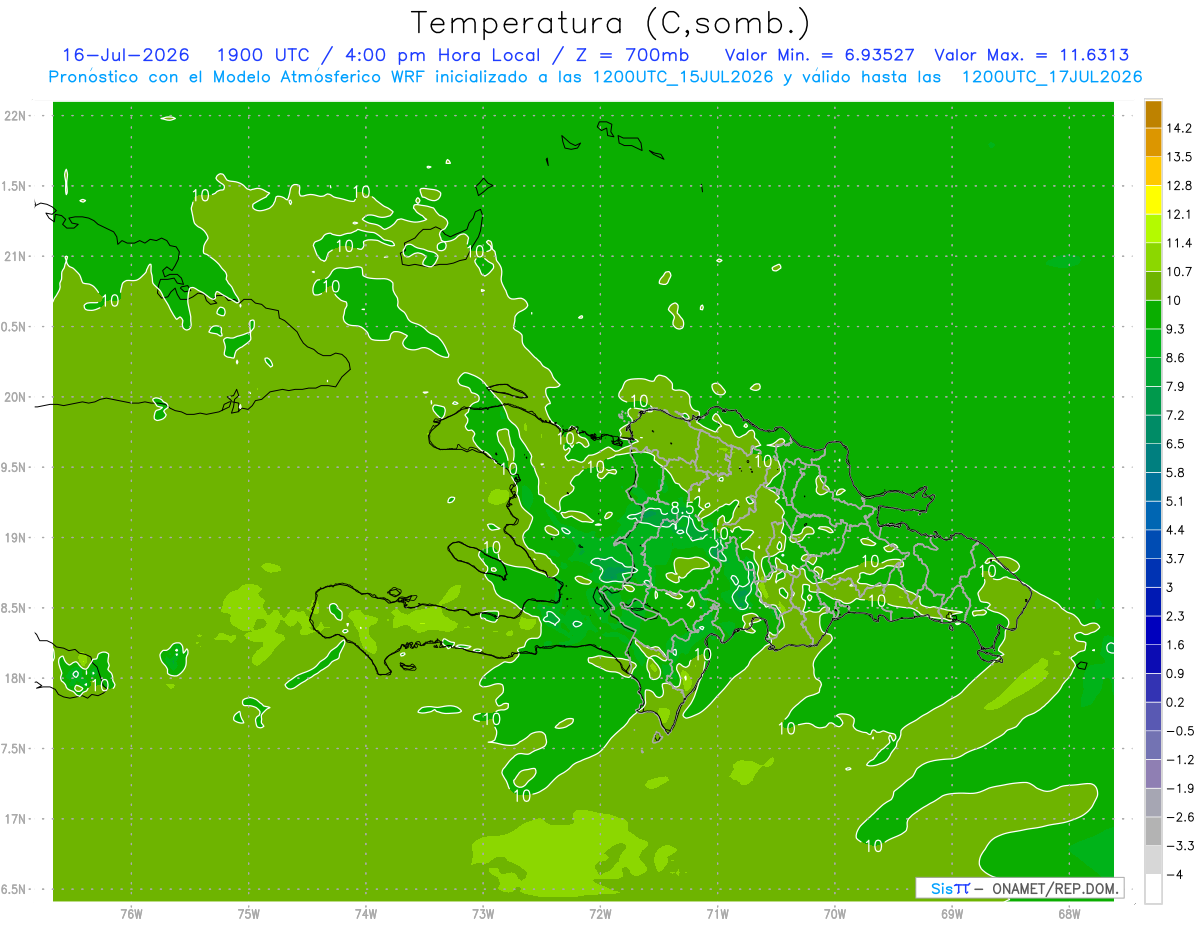Image resolution: width=1200 pixels, height=927 pixels.
Task: Select the '16-Jul-2026' date text
Action: click(x=128, y=55)
